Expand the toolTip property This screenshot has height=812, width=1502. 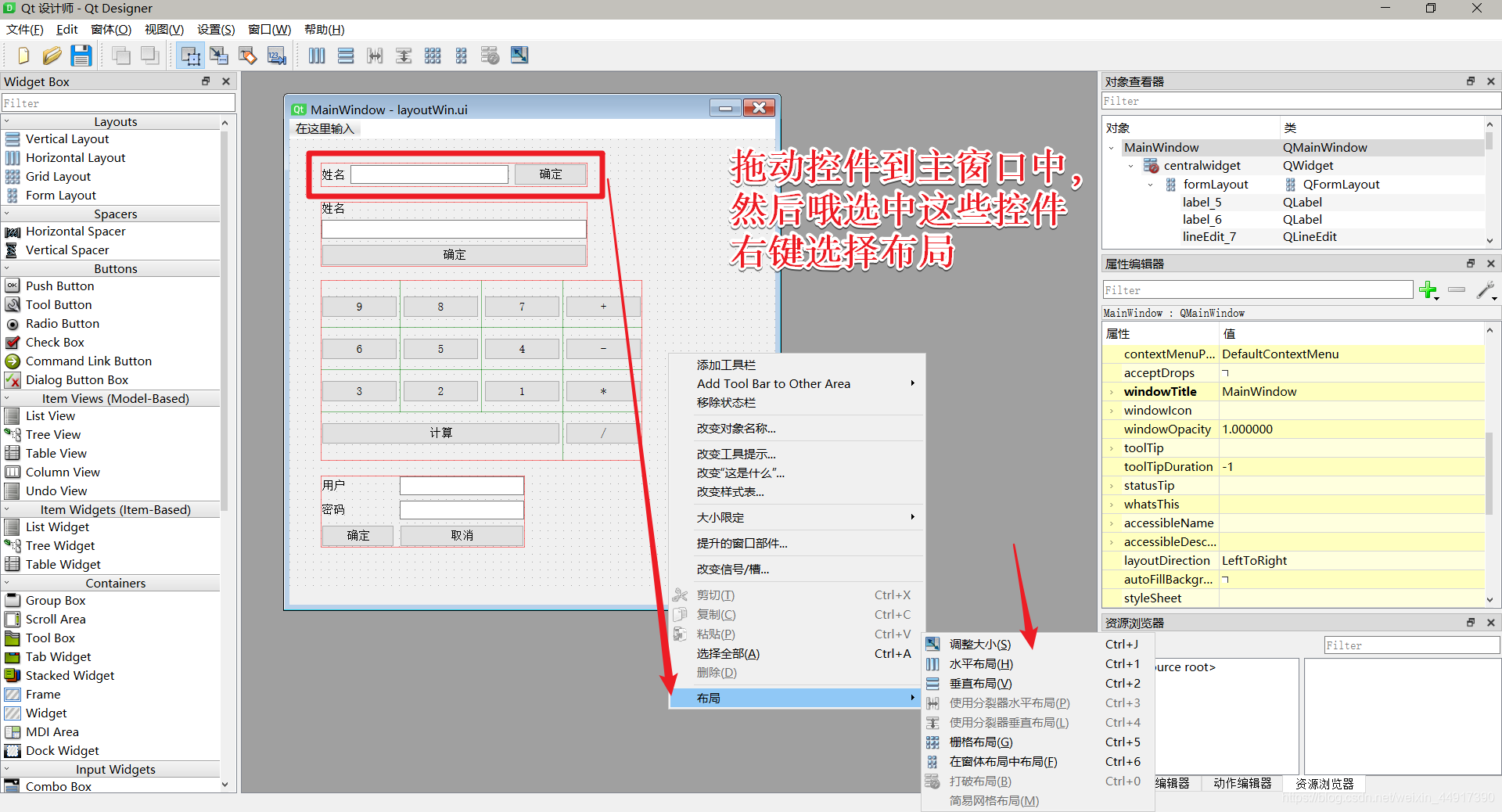pyautogui.click(x=1112, y=448)
